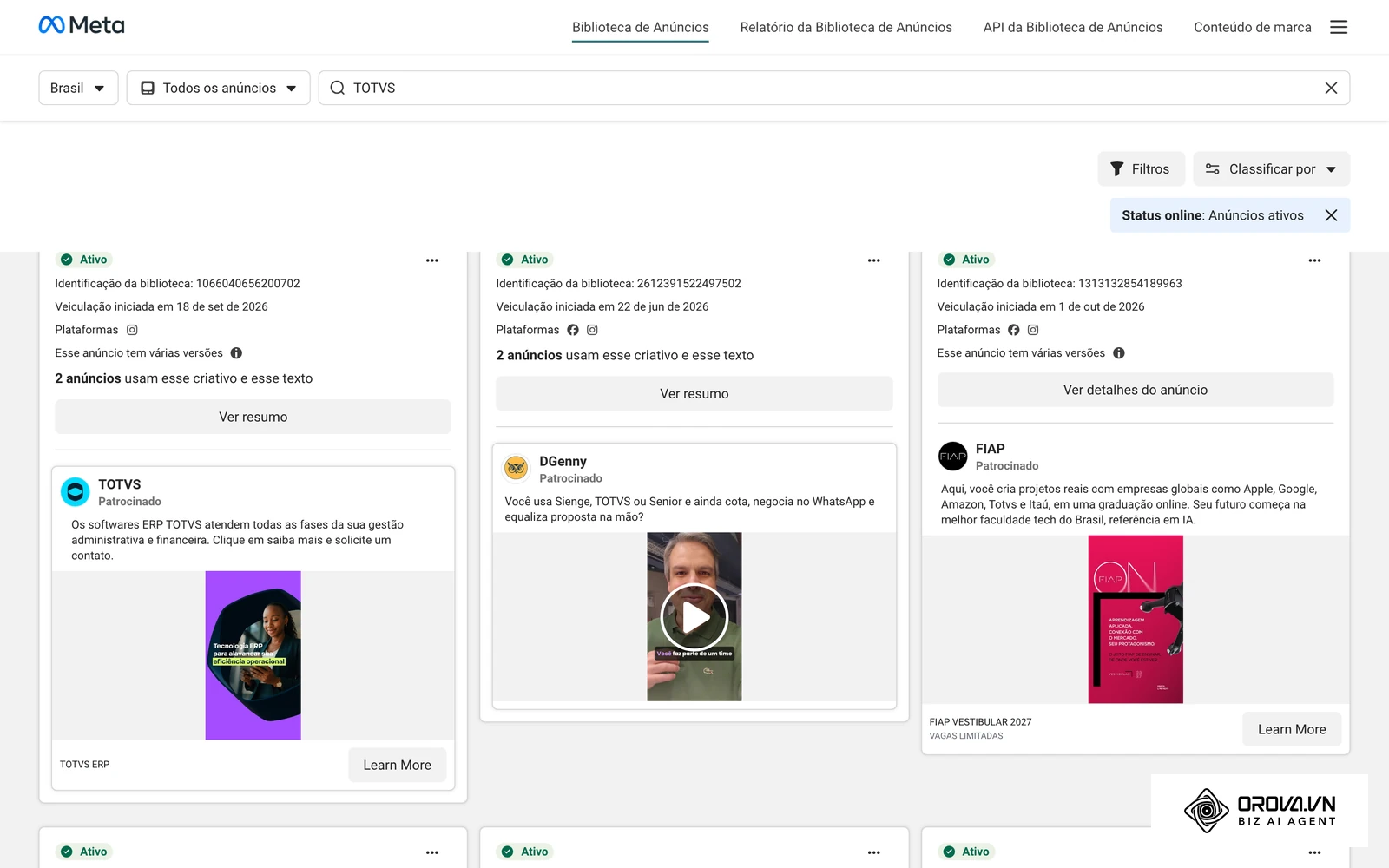1389x868 pixels.
Task: Open the Todos os anúncios category dropdown
Action: [x=219, y=88]
